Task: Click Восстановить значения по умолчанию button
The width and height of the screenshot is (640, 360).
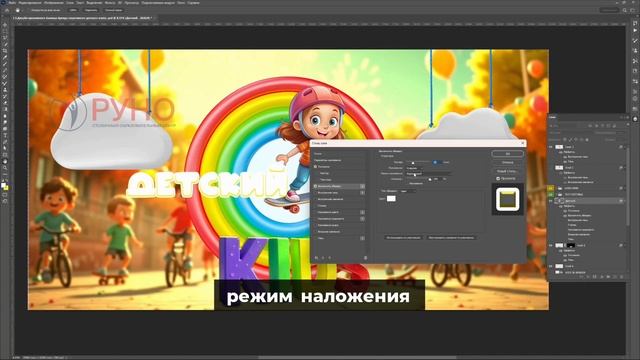Action: (451, 237)
